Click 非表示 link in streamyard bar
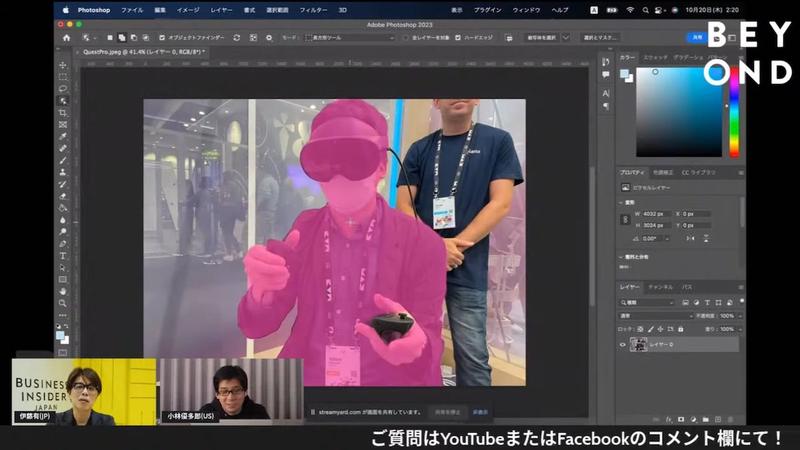 coord(480,412)
